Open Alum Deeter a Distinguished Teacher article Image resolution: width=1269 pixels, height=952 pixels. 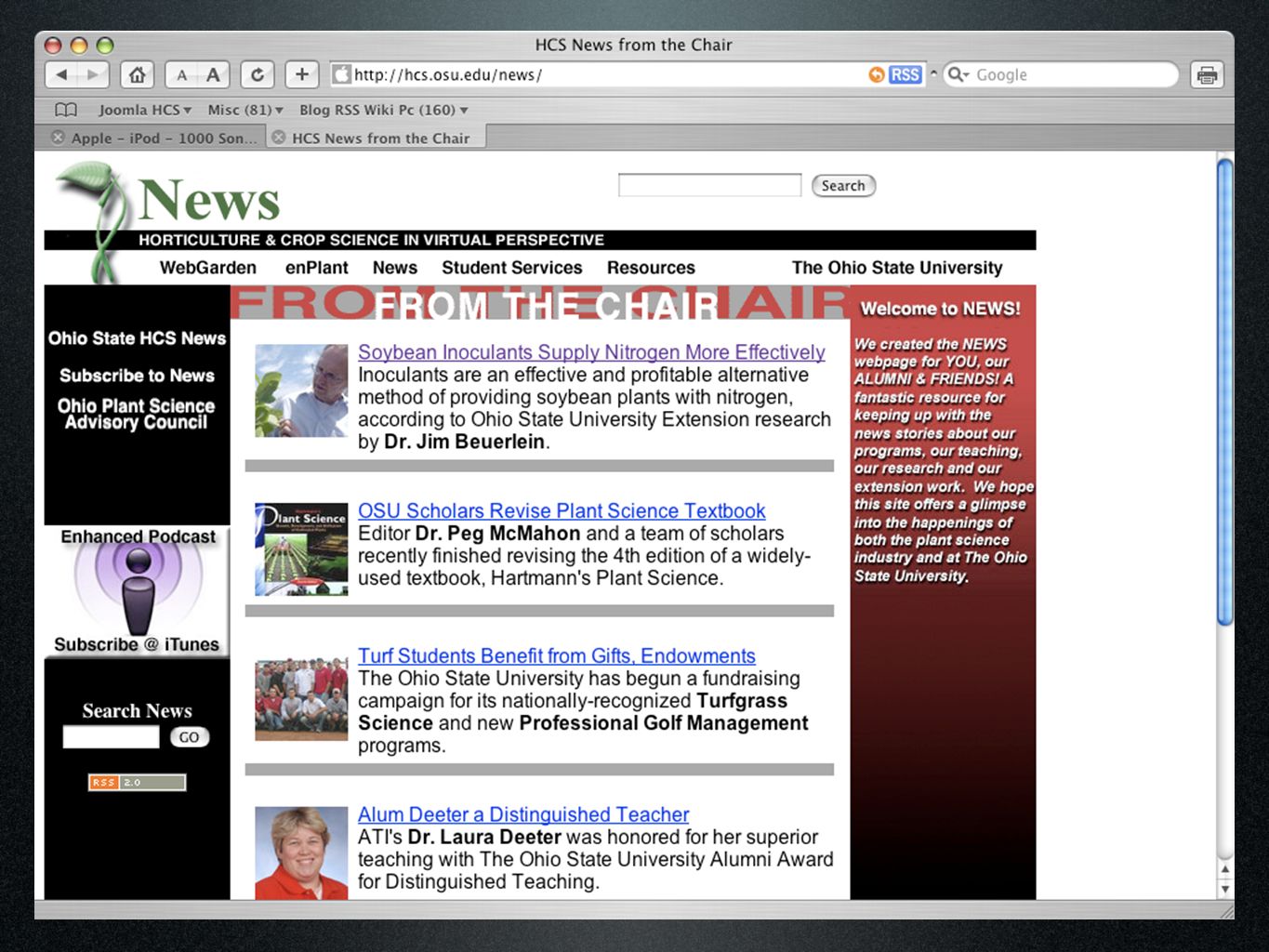click(523, 815)
